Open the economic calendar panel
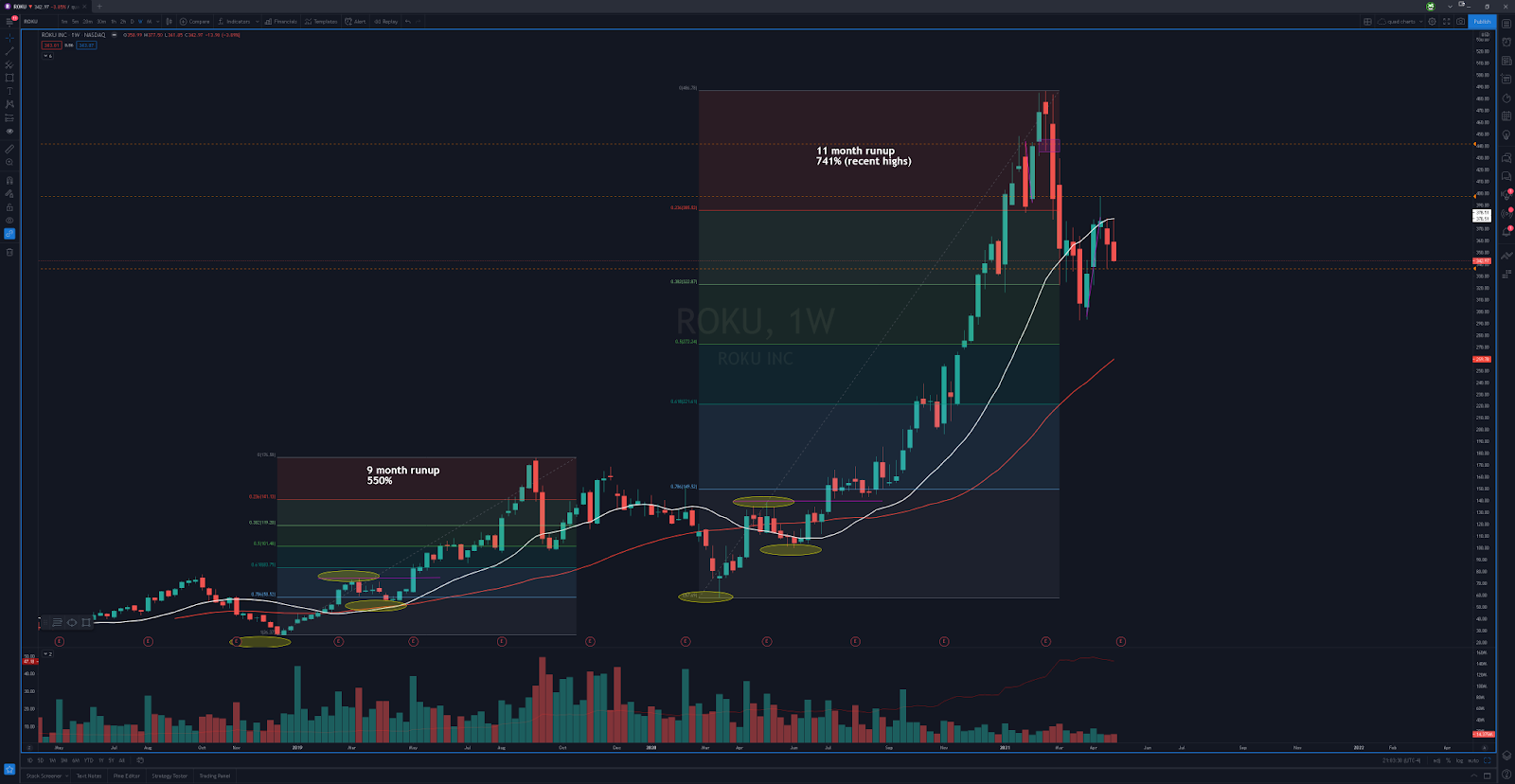The height and width of the screenshot is (784, 1515). click(x=1506, y=116)
